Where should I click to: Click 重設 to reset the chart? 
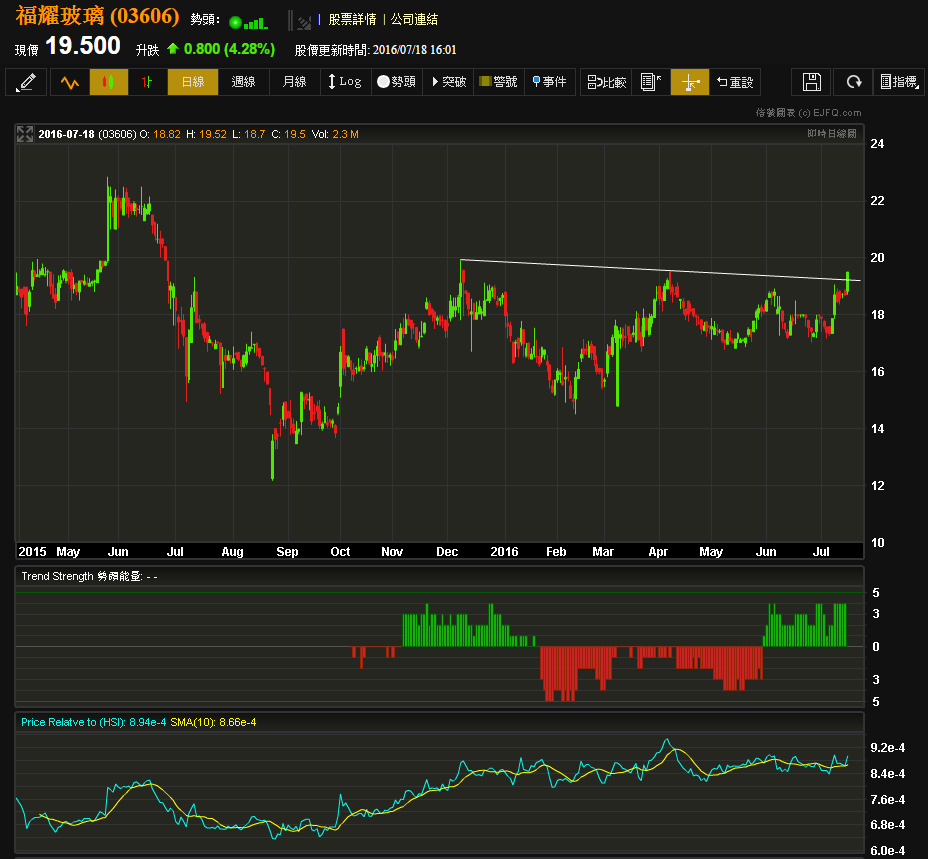point(735,82)
